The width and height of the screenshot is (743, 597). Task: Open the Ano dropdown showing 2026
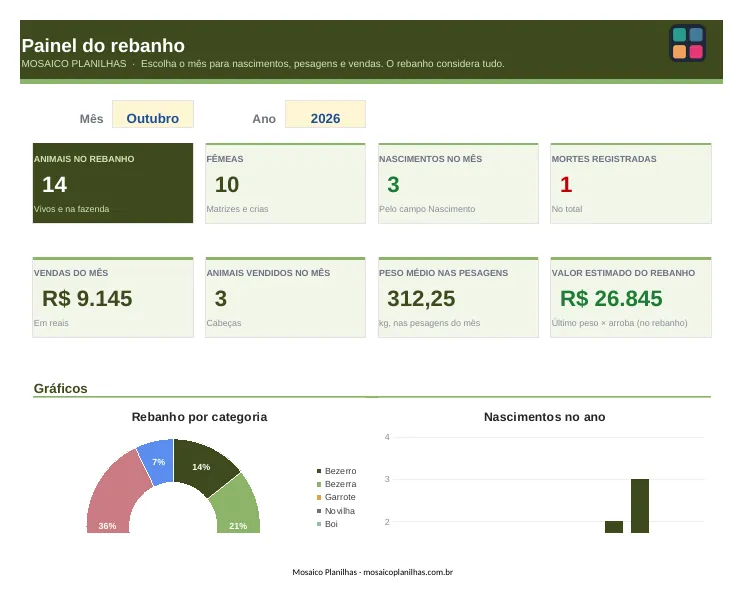[325, 114]
